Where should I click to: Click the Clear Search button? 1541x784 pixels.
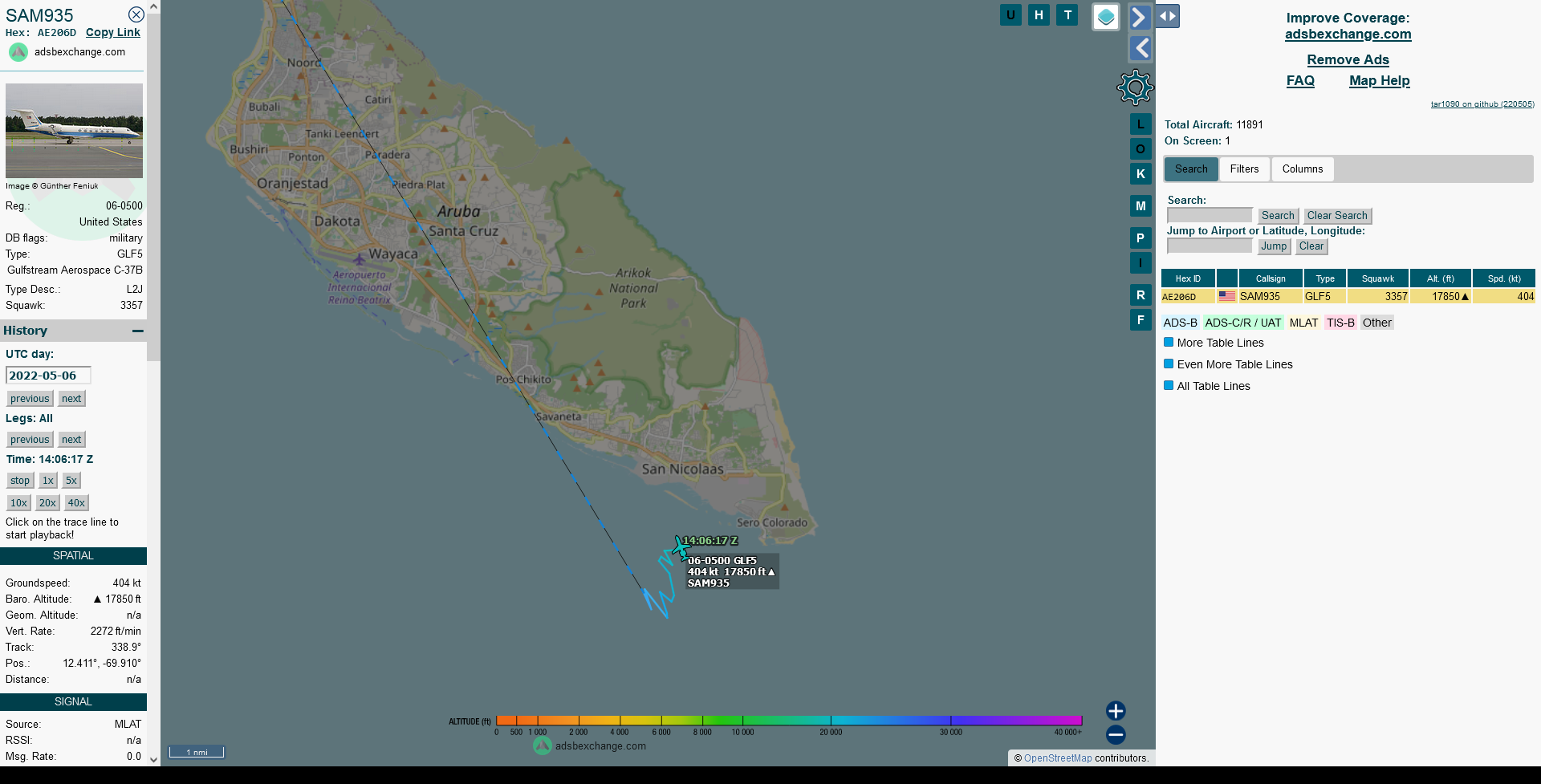tap(1337, 215)
